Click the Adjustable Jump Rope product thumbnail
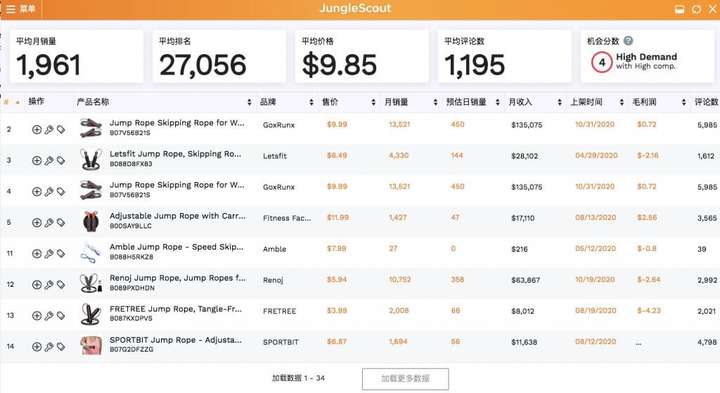This screenshot has width=720, height=393. tap(91, 221)
